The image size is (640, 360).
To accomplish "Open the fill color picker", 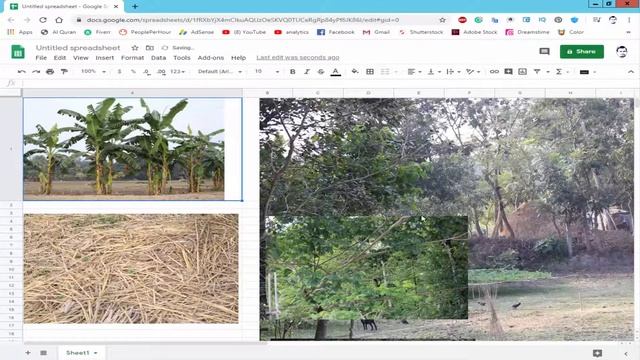I will point(355,71).
